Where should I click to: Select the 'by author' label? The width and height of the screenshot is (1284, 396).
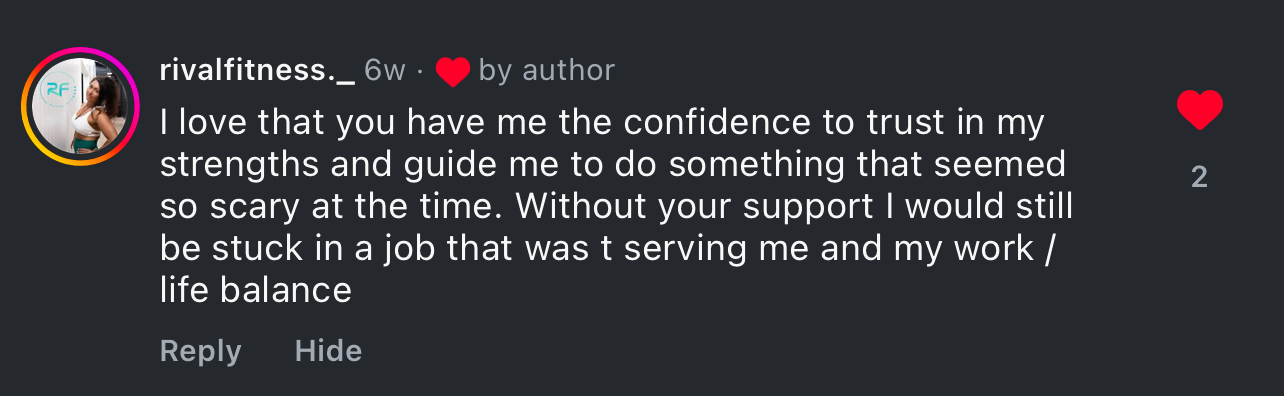547,70
